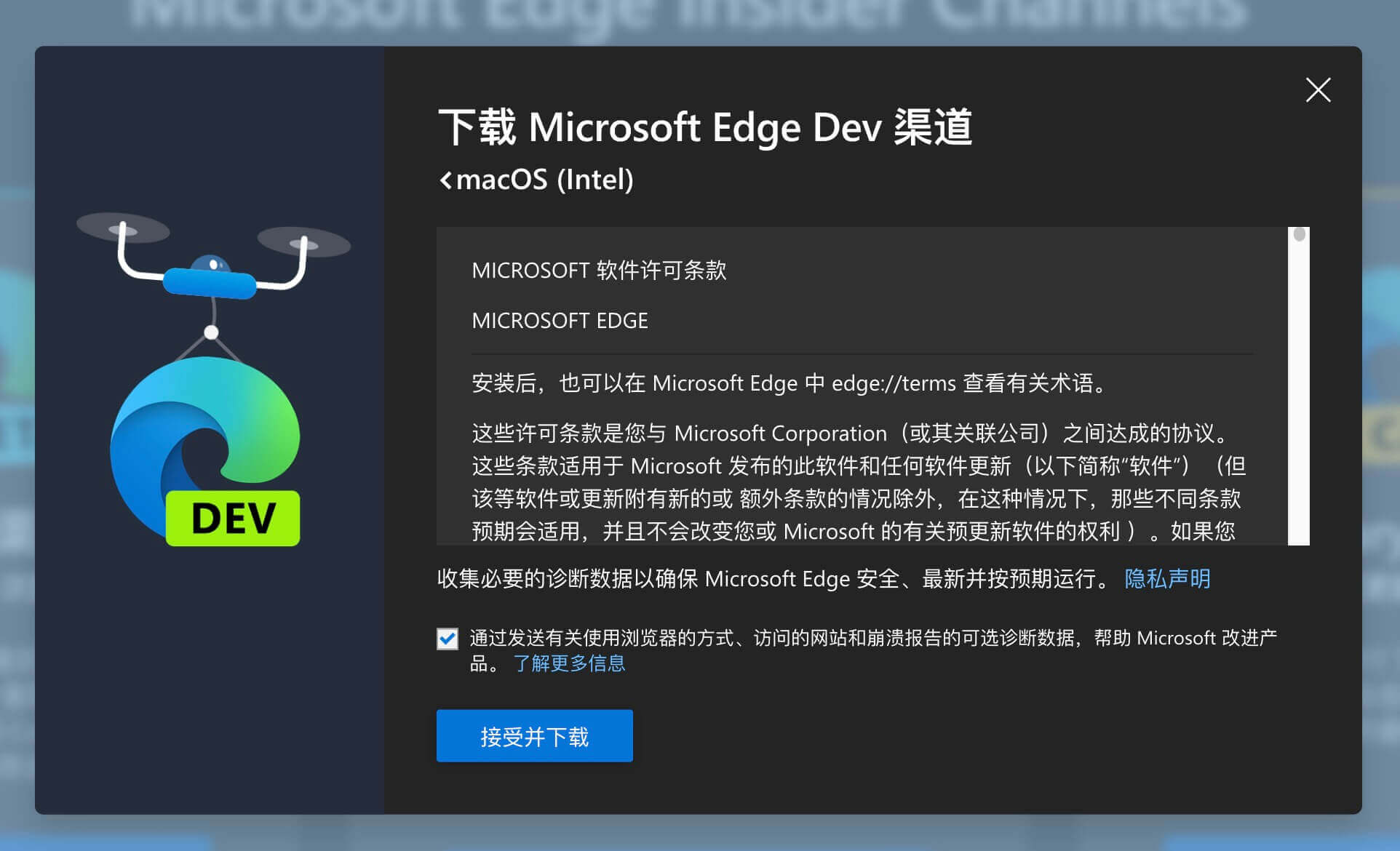Click the license scrollbar thumb
The height and width of the screenshot is (851, 1400).
click(x=1299, y=235)
